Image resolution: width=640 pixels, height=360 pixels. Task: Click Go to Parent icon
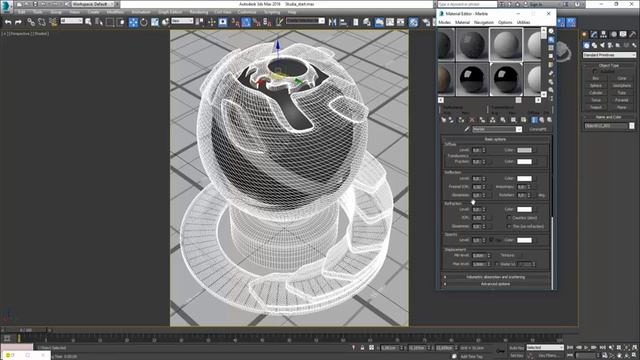(x=542, y=120)
